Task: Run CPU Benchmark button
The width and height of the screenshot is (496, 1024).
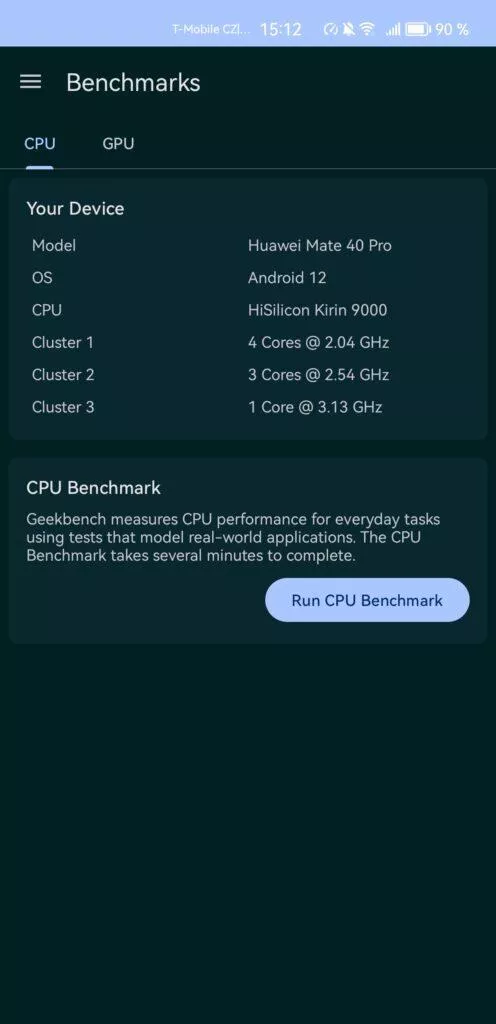Action: click(x=367, y=600)
